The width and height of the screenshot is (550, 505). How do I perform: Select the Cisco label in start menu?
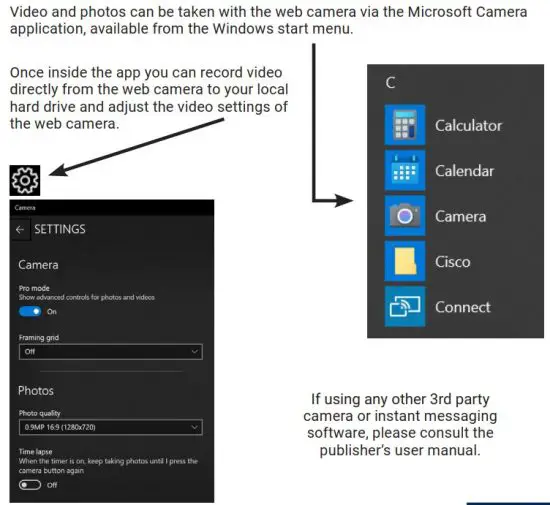pos(452,262)
